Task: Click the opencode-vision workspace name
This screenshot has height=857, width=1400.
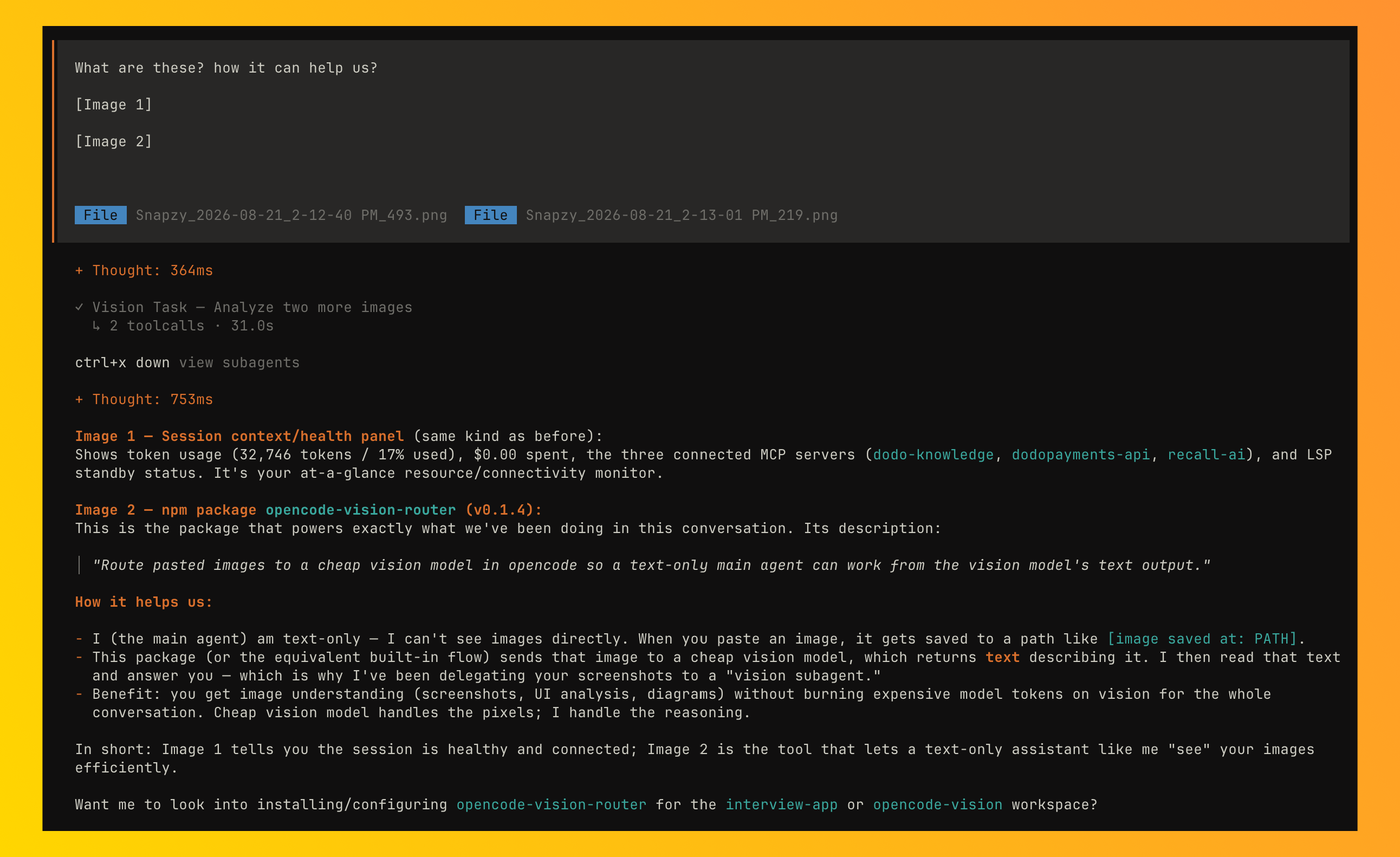Action: point(937,805)
